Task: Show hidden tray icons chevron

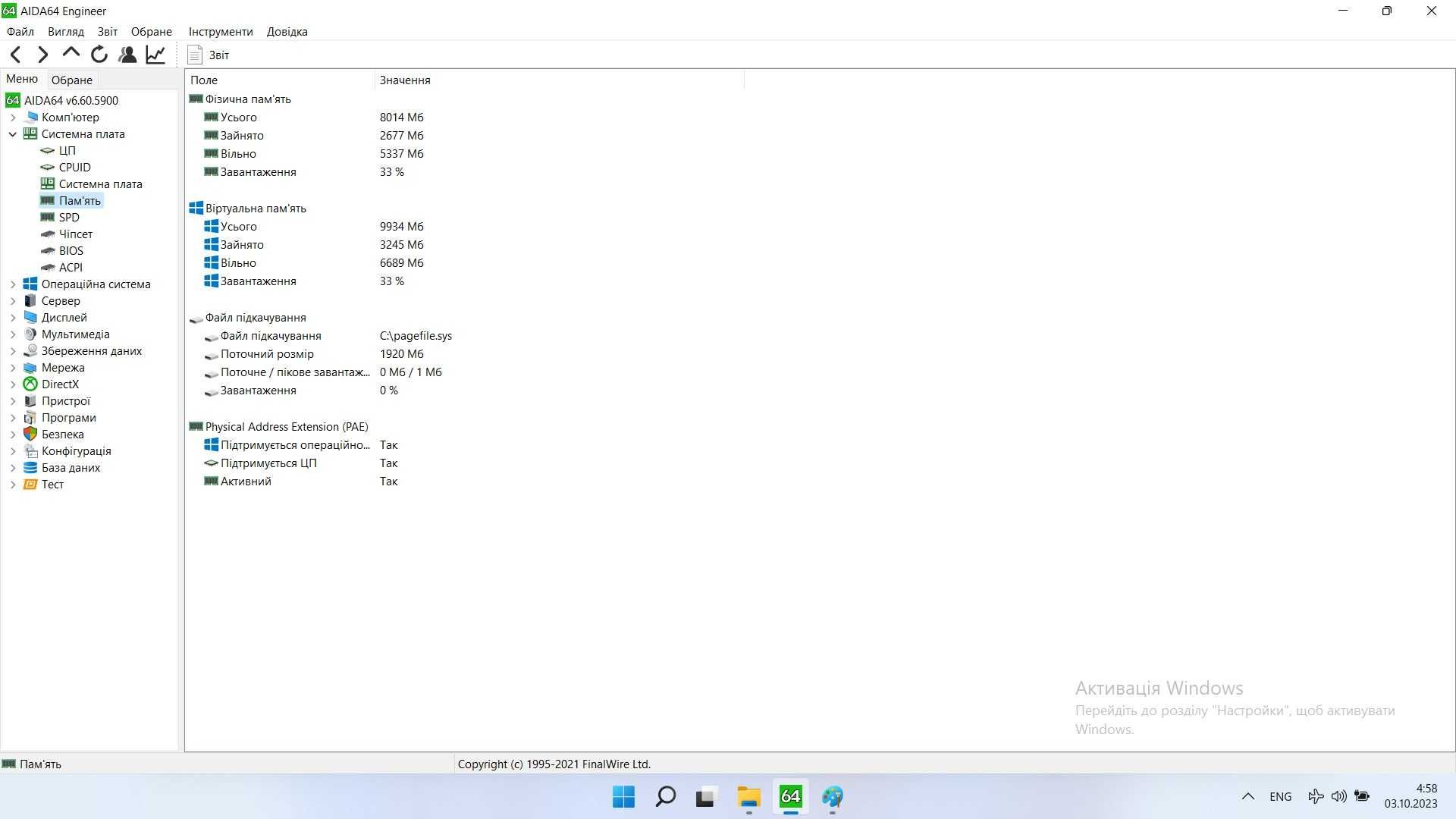Action: (x=1247, y=797)
